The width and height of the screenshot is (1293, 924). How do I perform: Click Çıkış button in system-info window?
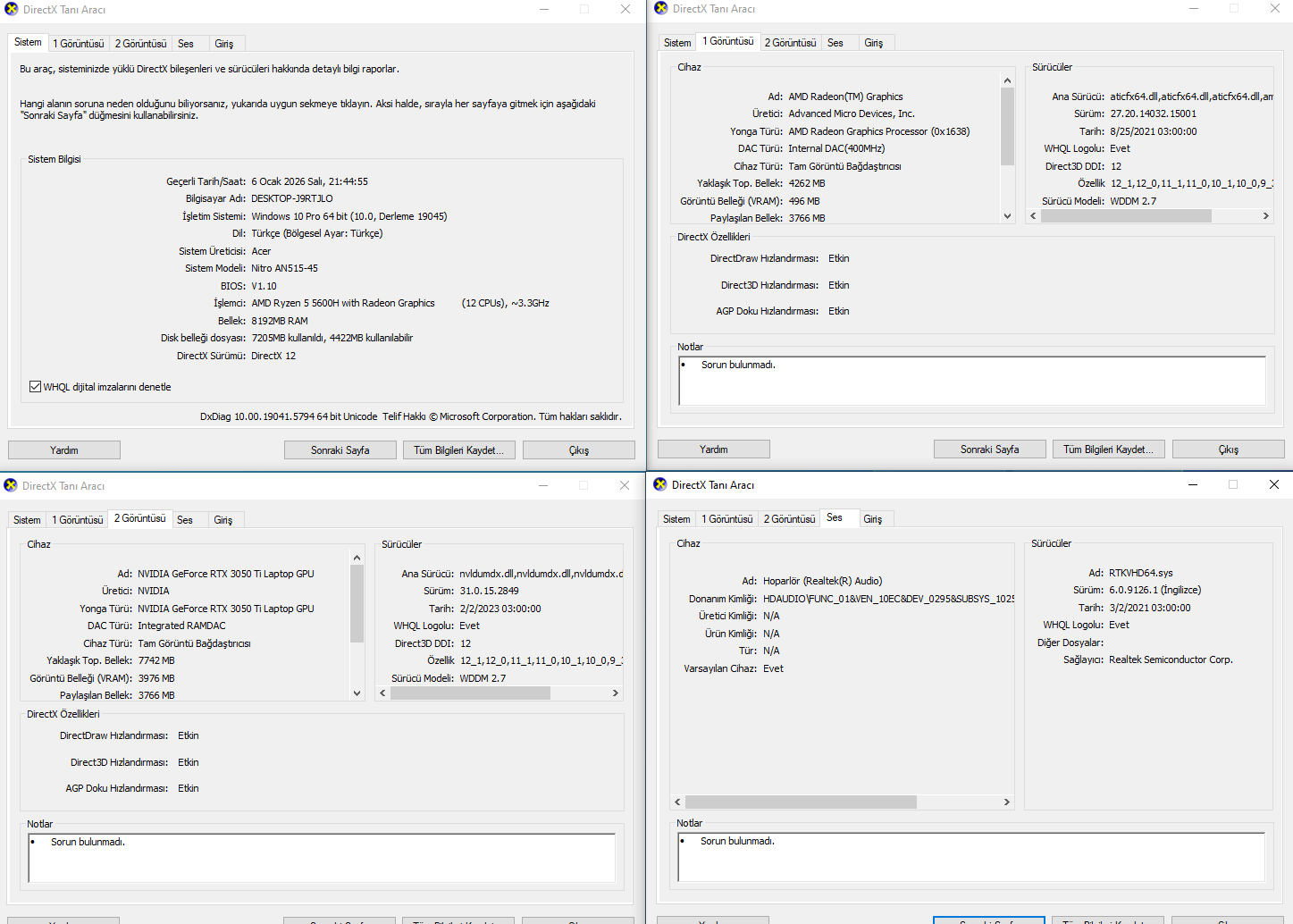pyautogui.click(x=579, y=450)
